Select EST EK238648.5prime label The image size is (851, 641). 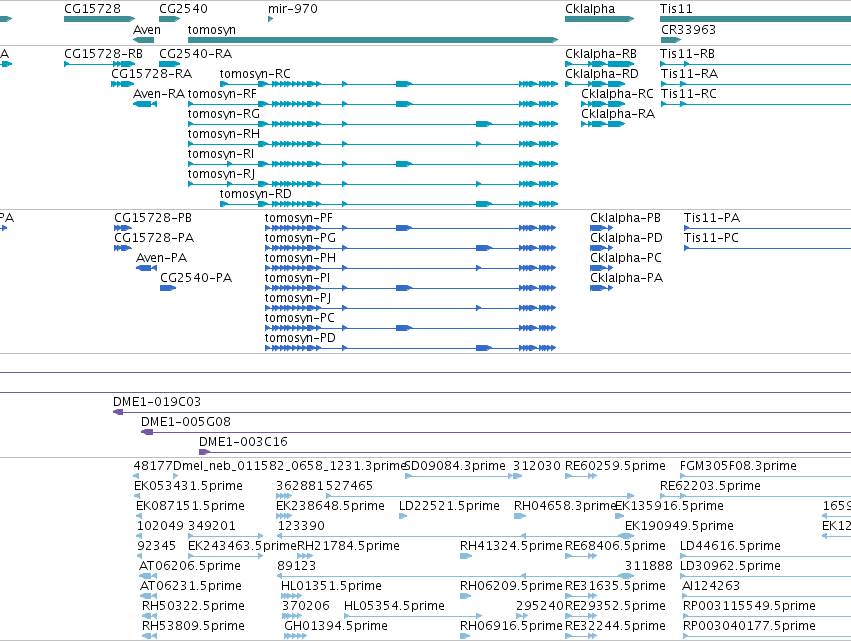click(330, 506)
